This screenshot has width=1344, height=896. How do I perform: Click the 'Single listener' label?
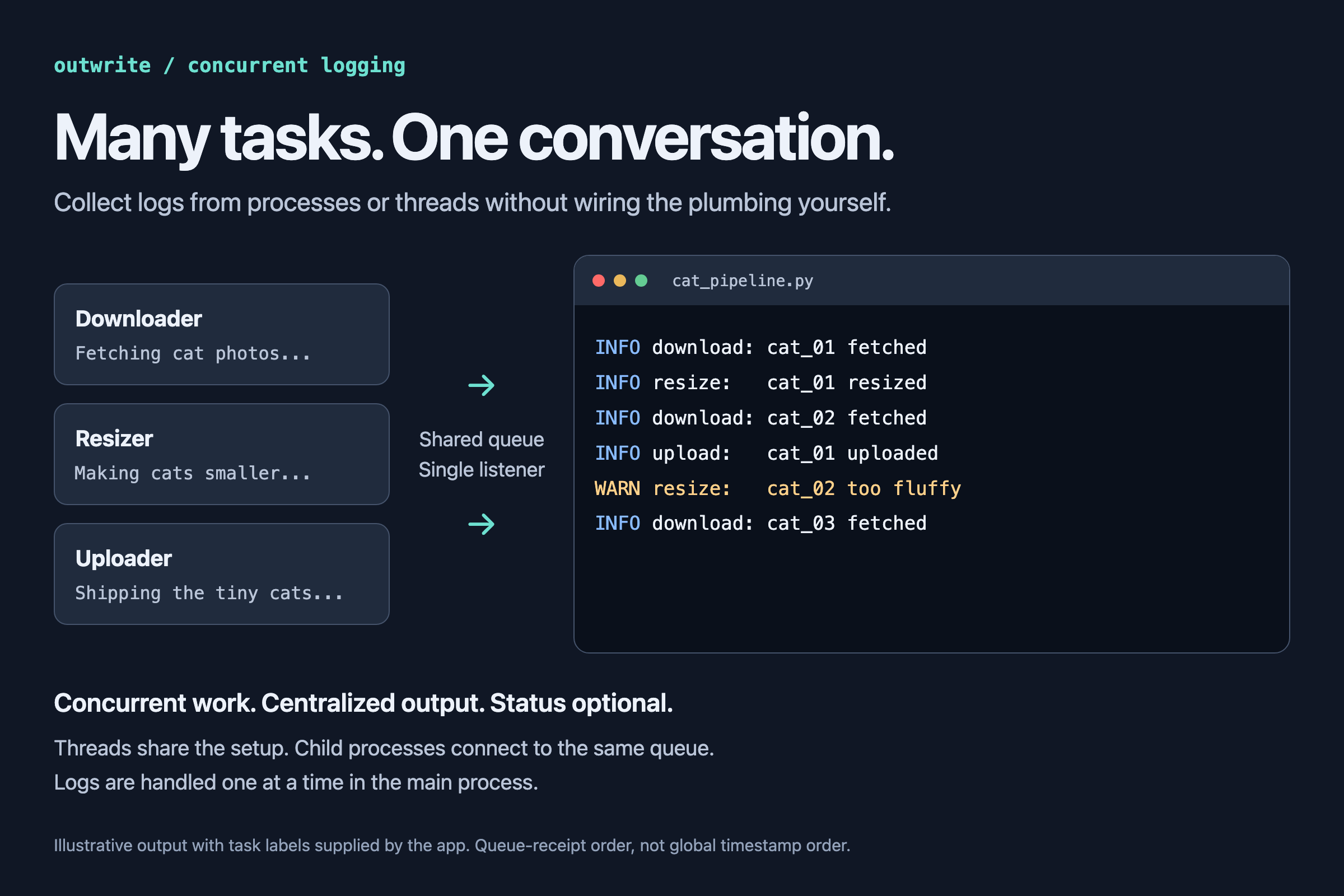(x=481, y=470)
